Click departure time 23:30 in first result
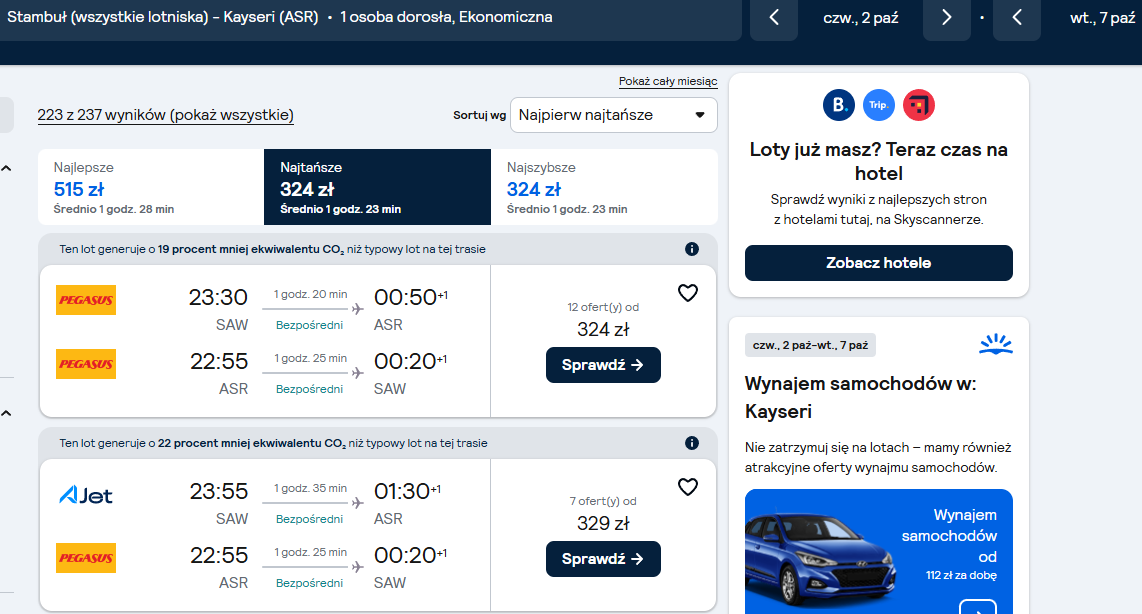Image resolution: width=1142 pixels, height=614 pixels. pyautogui.click(x=218, y=297)
